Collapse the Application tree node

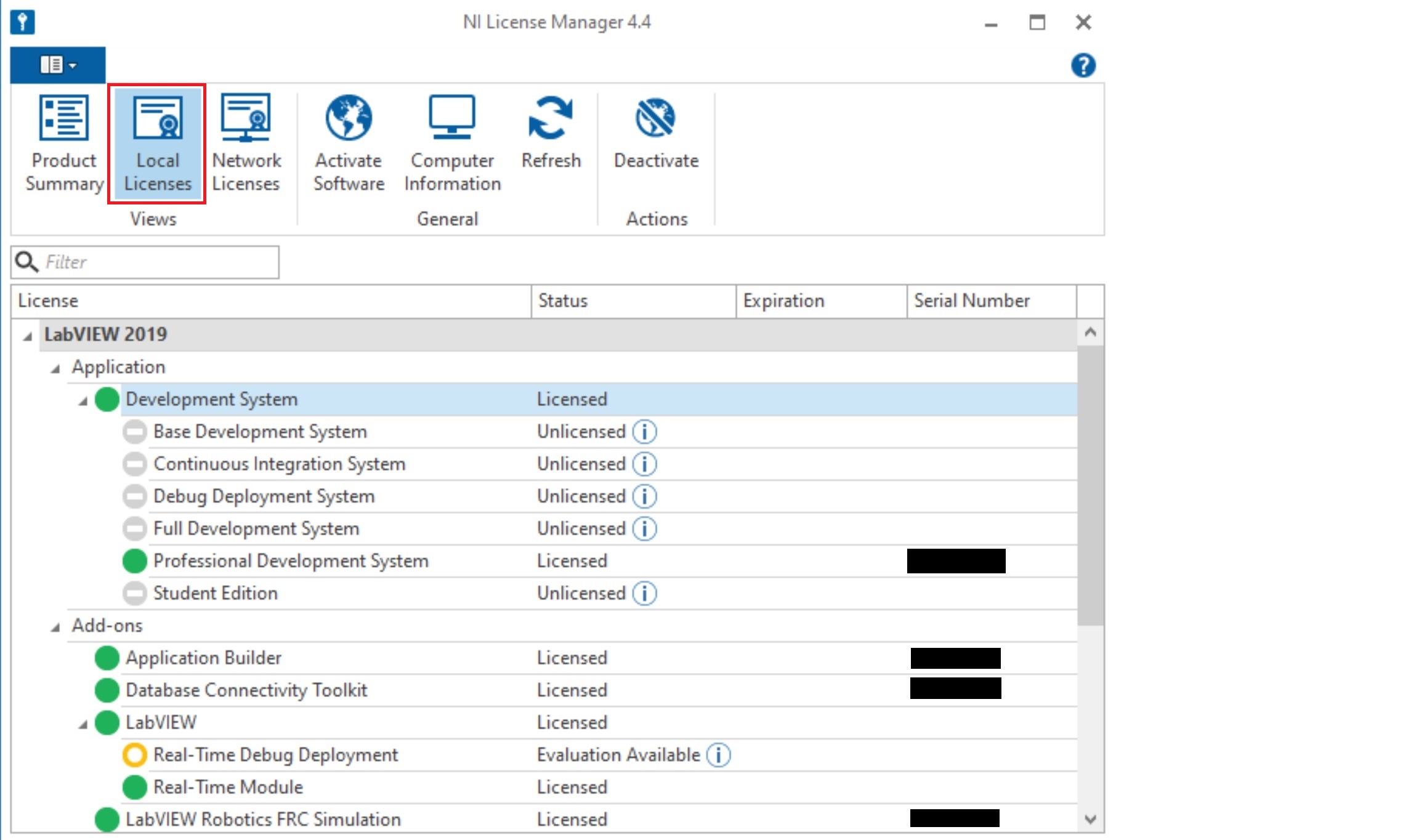[55, 369]
